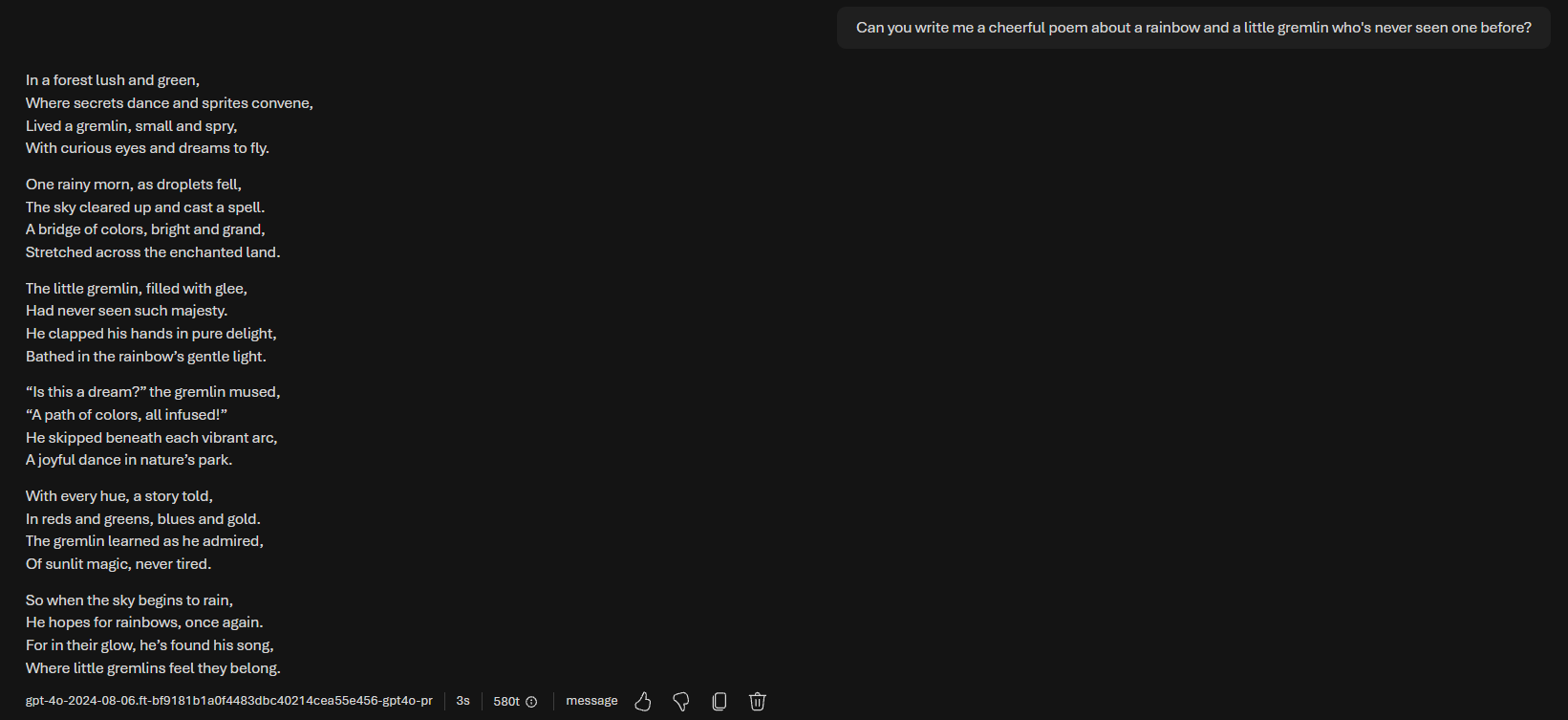
Task: Click line '"A path of colors, all infused!"'
Action: tap(126, 415)
